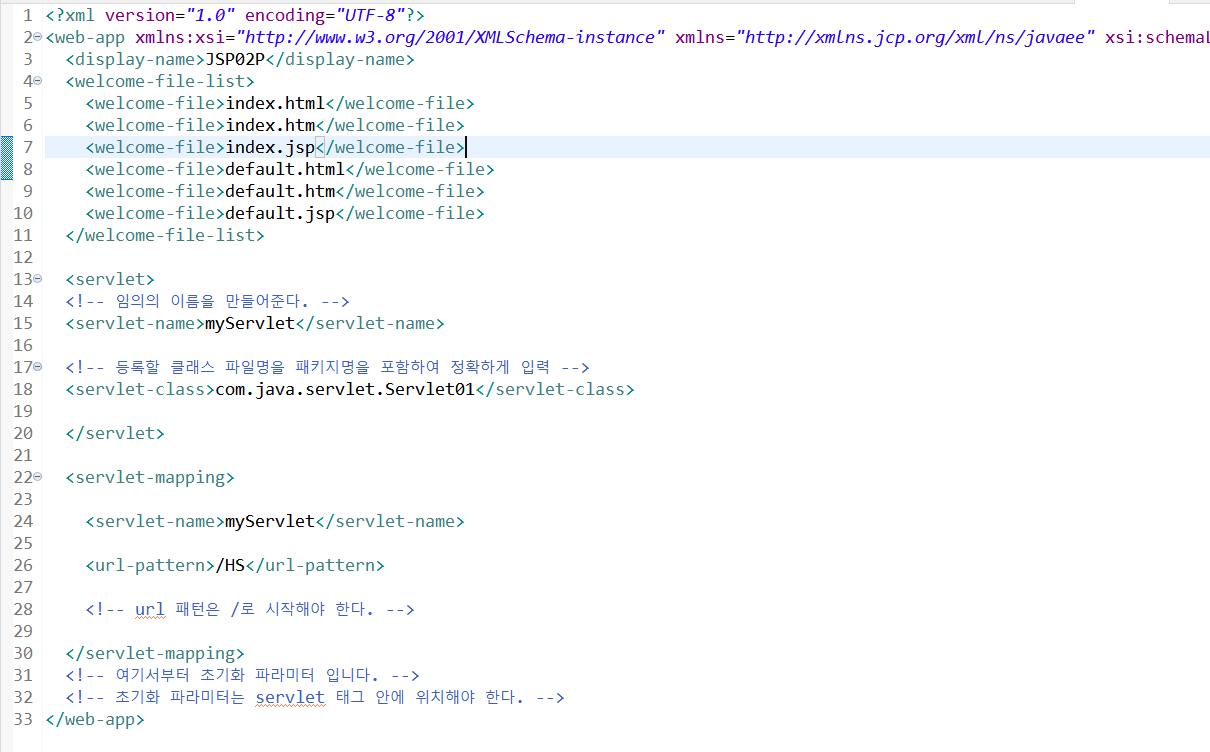Viewport: 1210px width, 752px height.
Task: Click line number 1 in the gutter
Action: [x=28, y=15]
